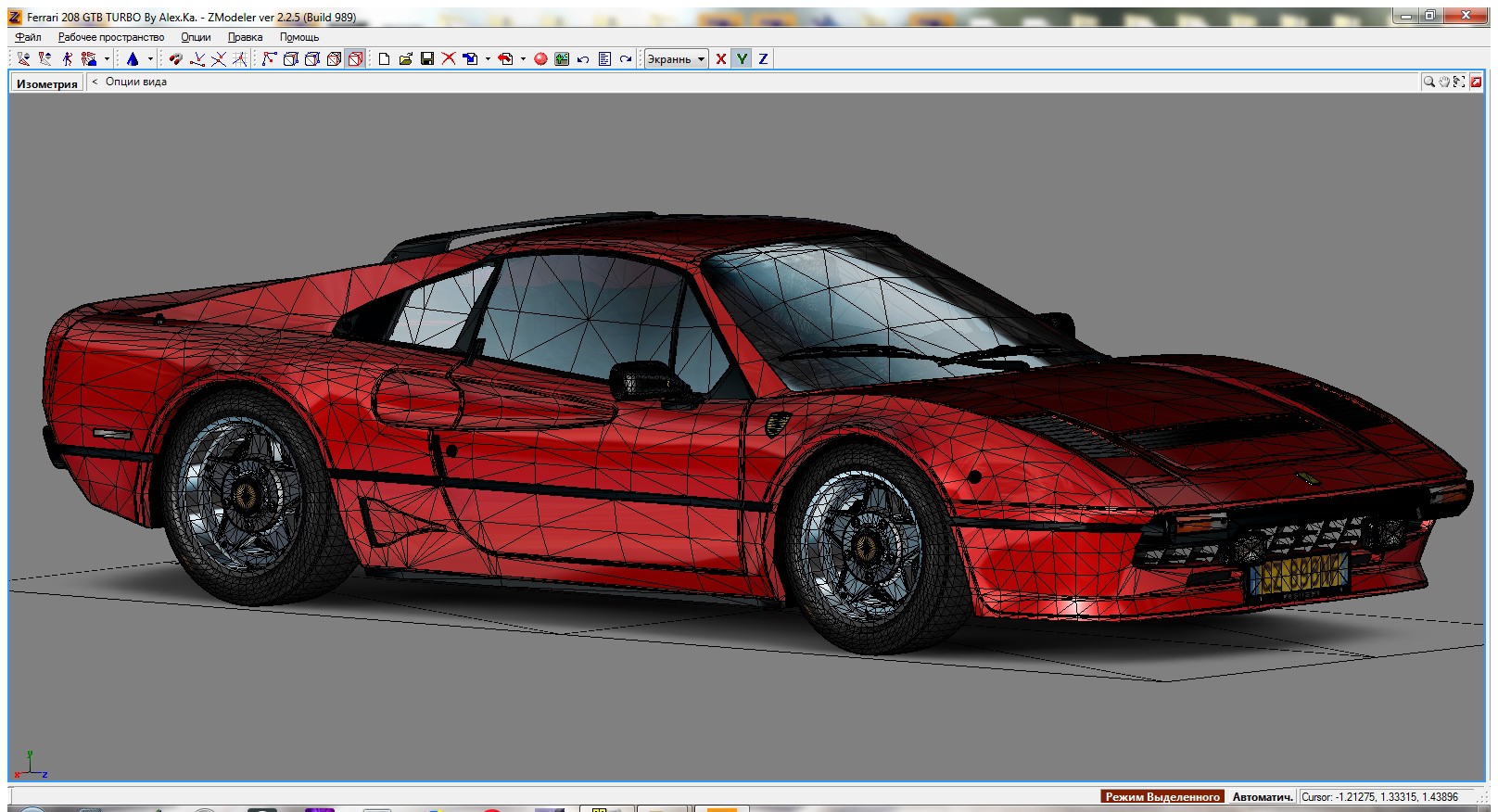Select the first selection tool in toolbar
1498x812 pixels.
click(x=23, y=58)
